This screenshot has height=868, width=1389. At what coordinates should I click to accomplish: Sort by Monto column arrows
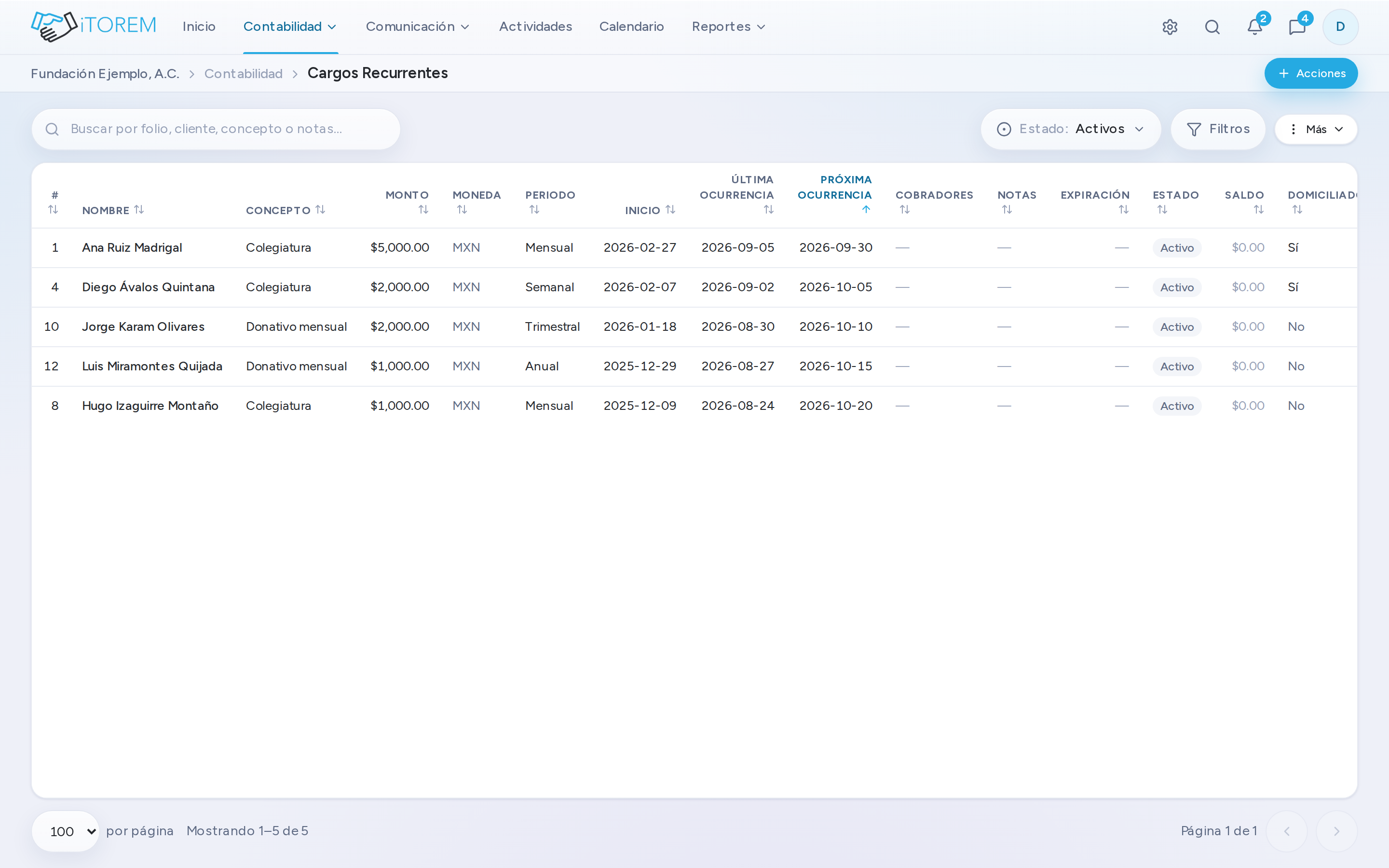click(423, 210)
